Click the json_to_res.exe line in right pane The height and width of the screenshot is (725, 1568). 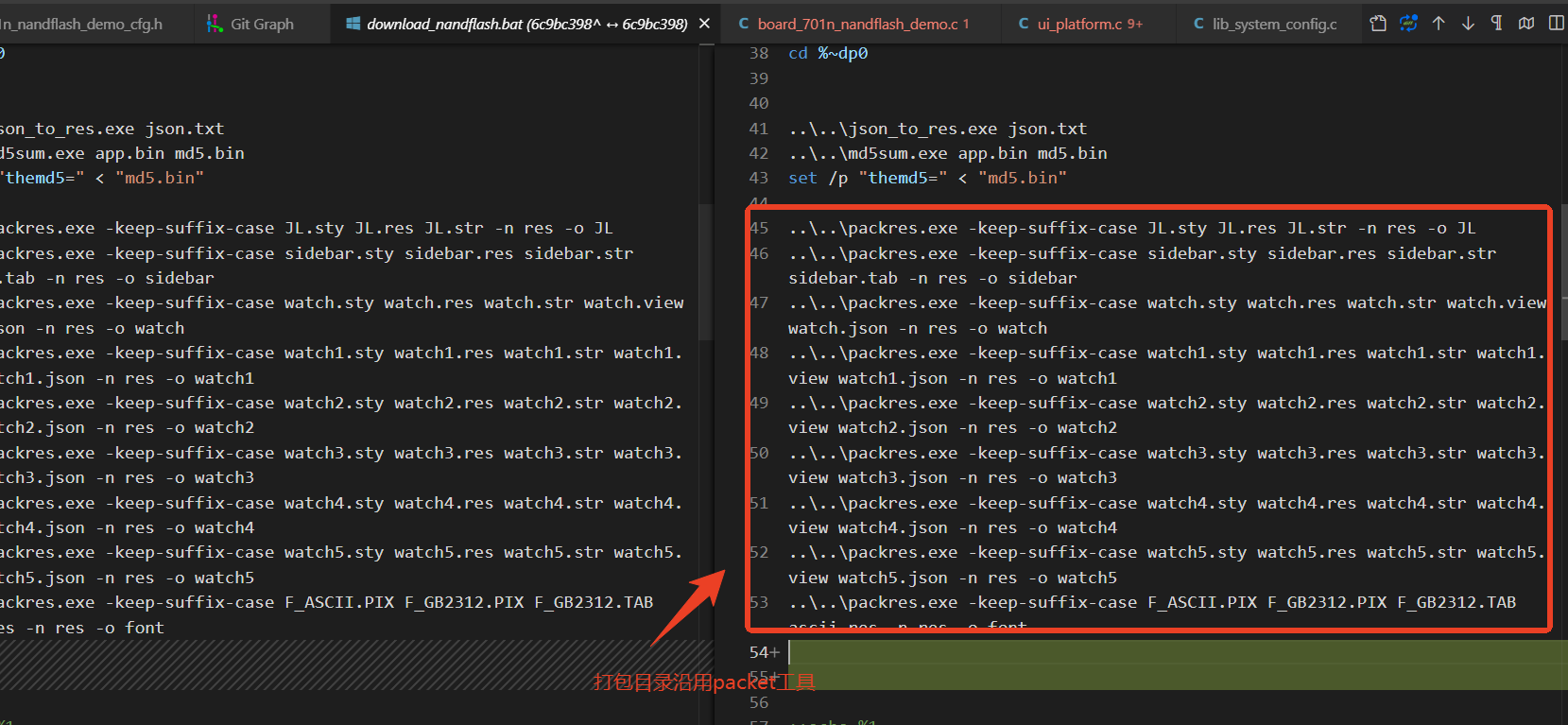click(938, 129)
